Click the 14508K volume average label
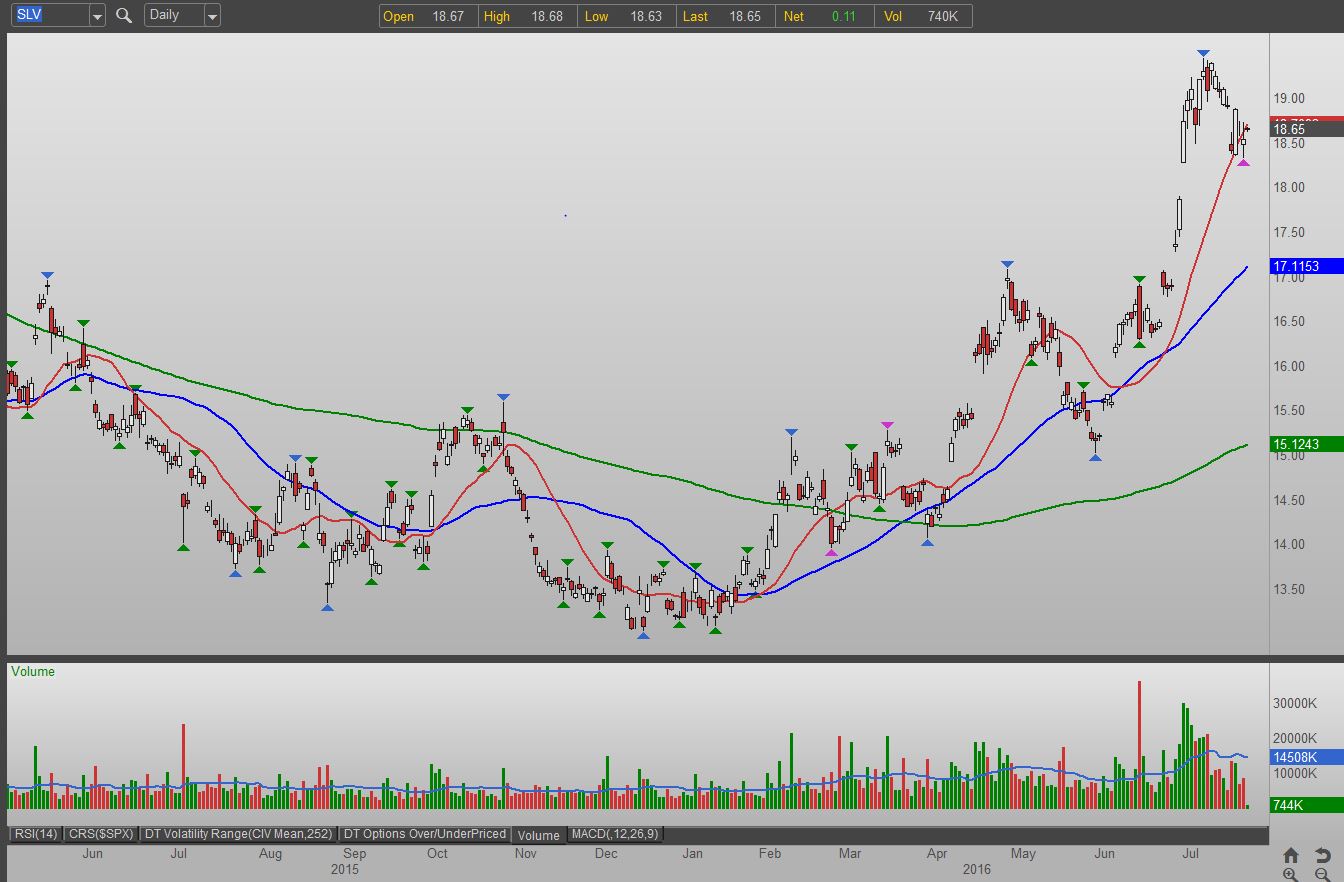The height and width of the screenshot is (882, 1344). pos(1306,757)
